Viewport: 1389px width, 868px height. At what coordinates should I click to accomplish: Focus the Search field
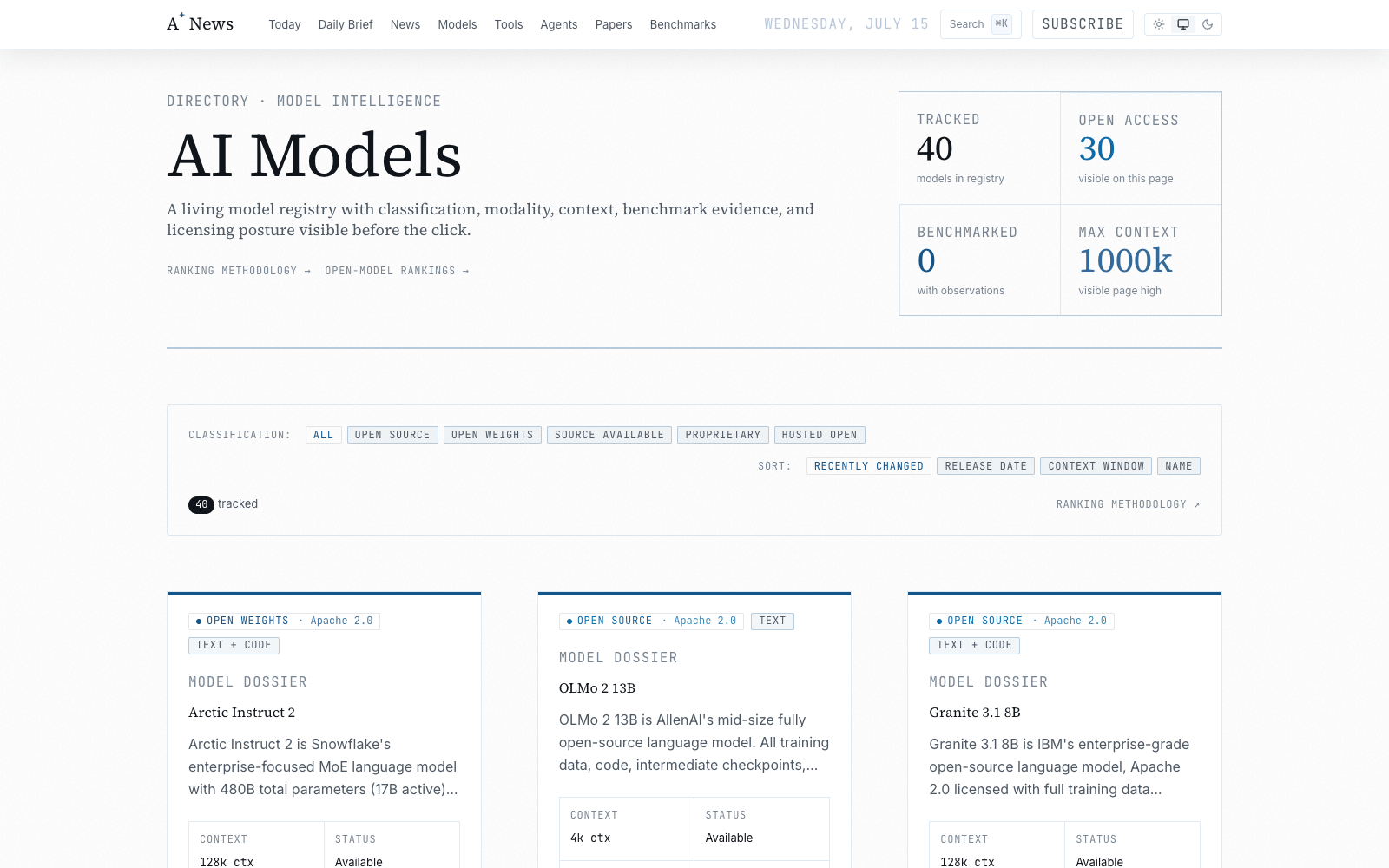pyautogui.click(x=981, y=24)
